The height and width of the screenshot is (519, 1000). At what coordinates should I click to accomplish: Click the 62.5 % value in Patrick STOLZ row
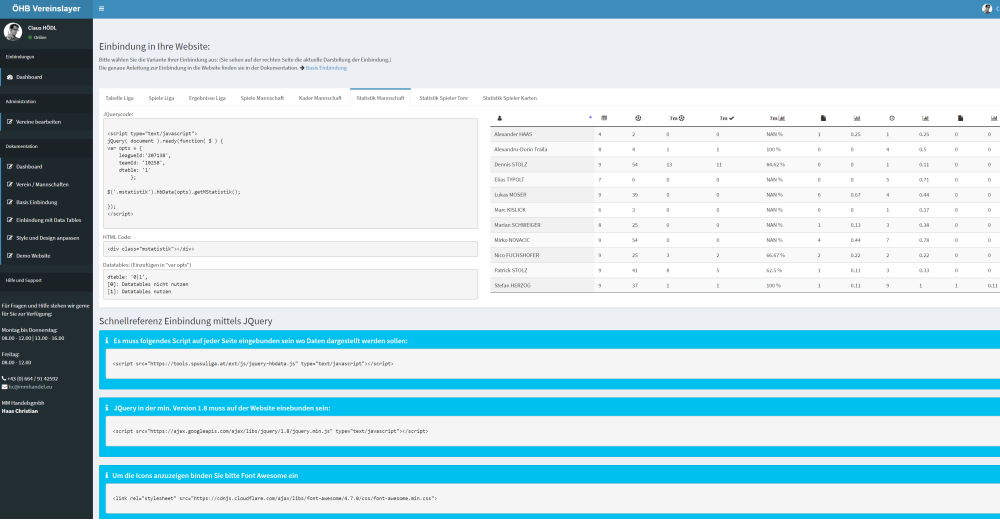pos(774,270)
